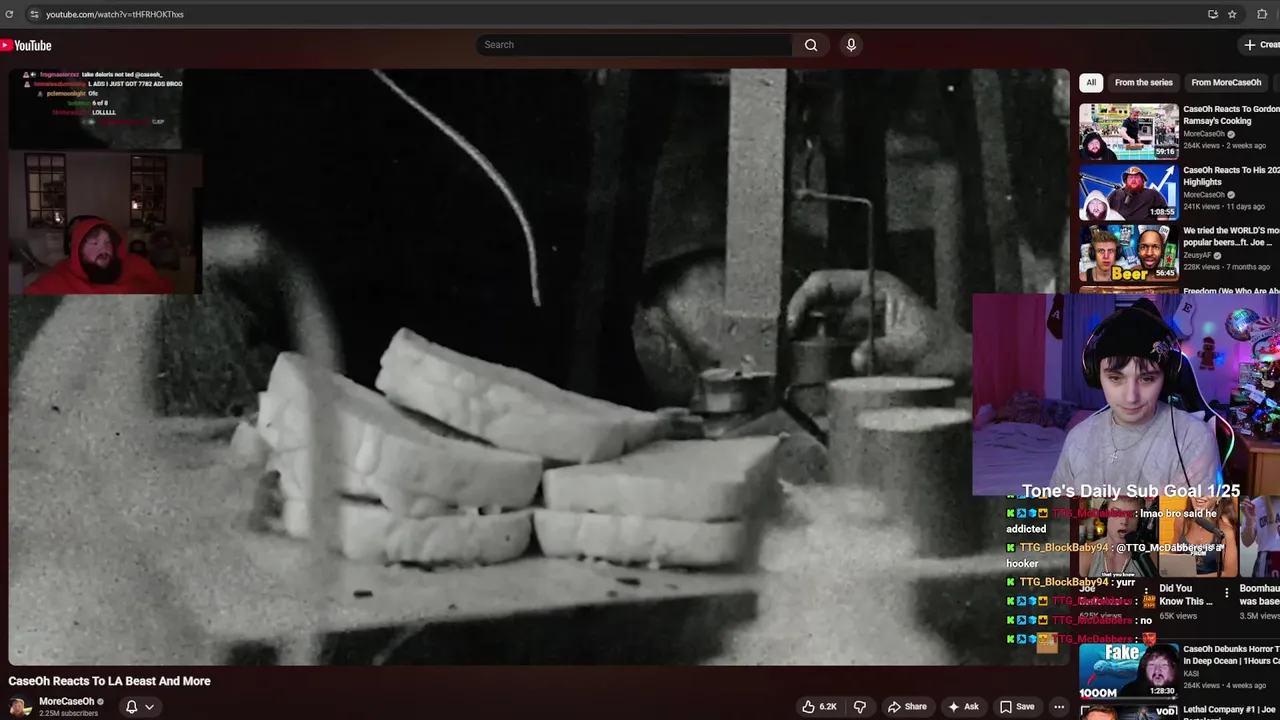Open the Beer 56:45 video thumbnail

click(x=1129, y=253)
